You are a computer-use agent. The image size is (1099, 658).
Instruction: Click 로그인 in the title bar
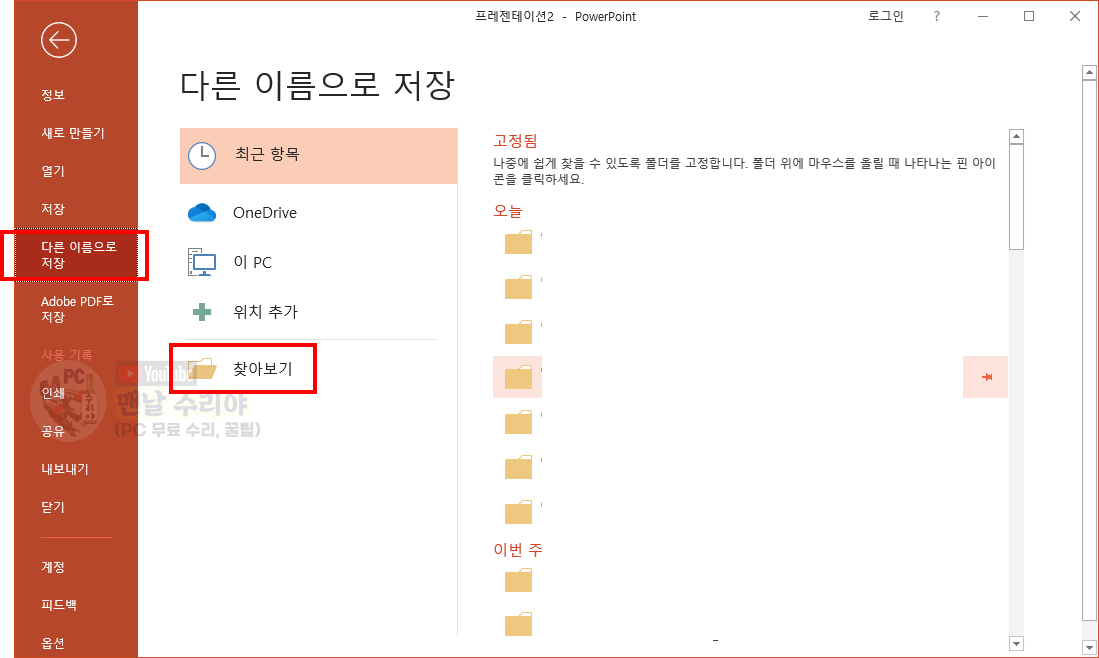(886, 16)
